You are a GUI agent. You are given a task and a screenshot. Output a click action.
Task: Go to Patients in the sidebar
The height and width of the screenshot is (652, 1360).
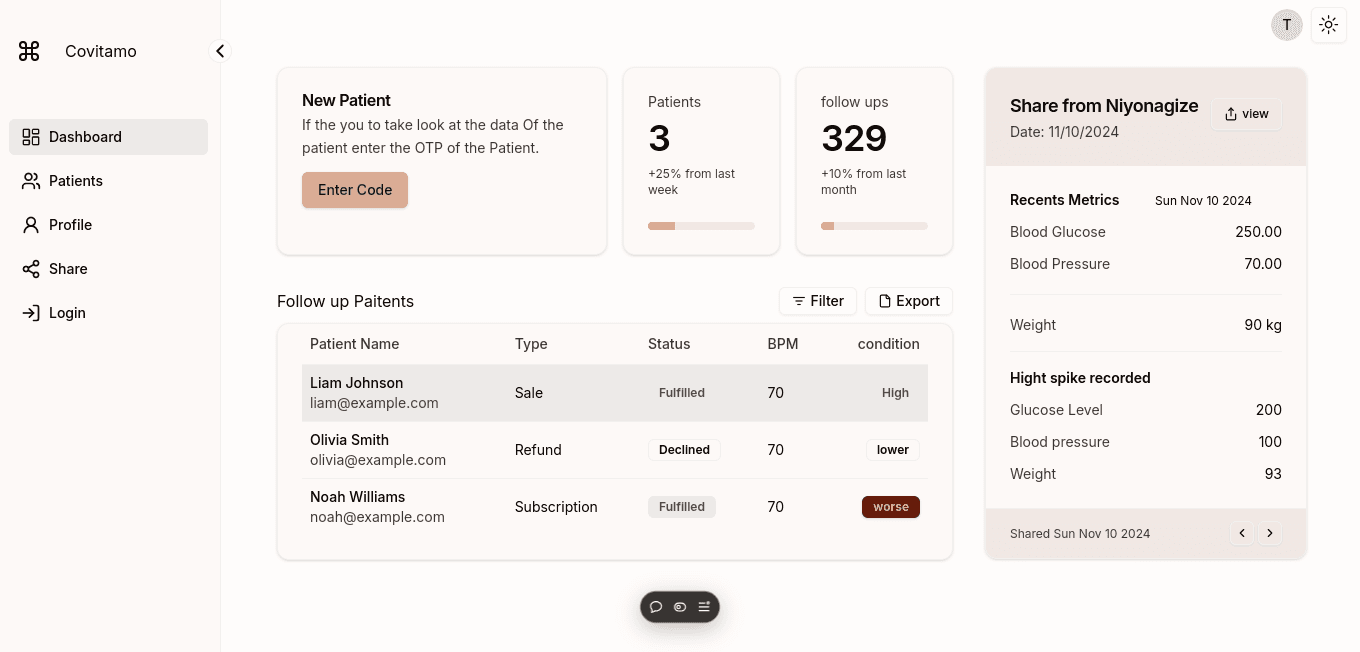click(109, 181)
